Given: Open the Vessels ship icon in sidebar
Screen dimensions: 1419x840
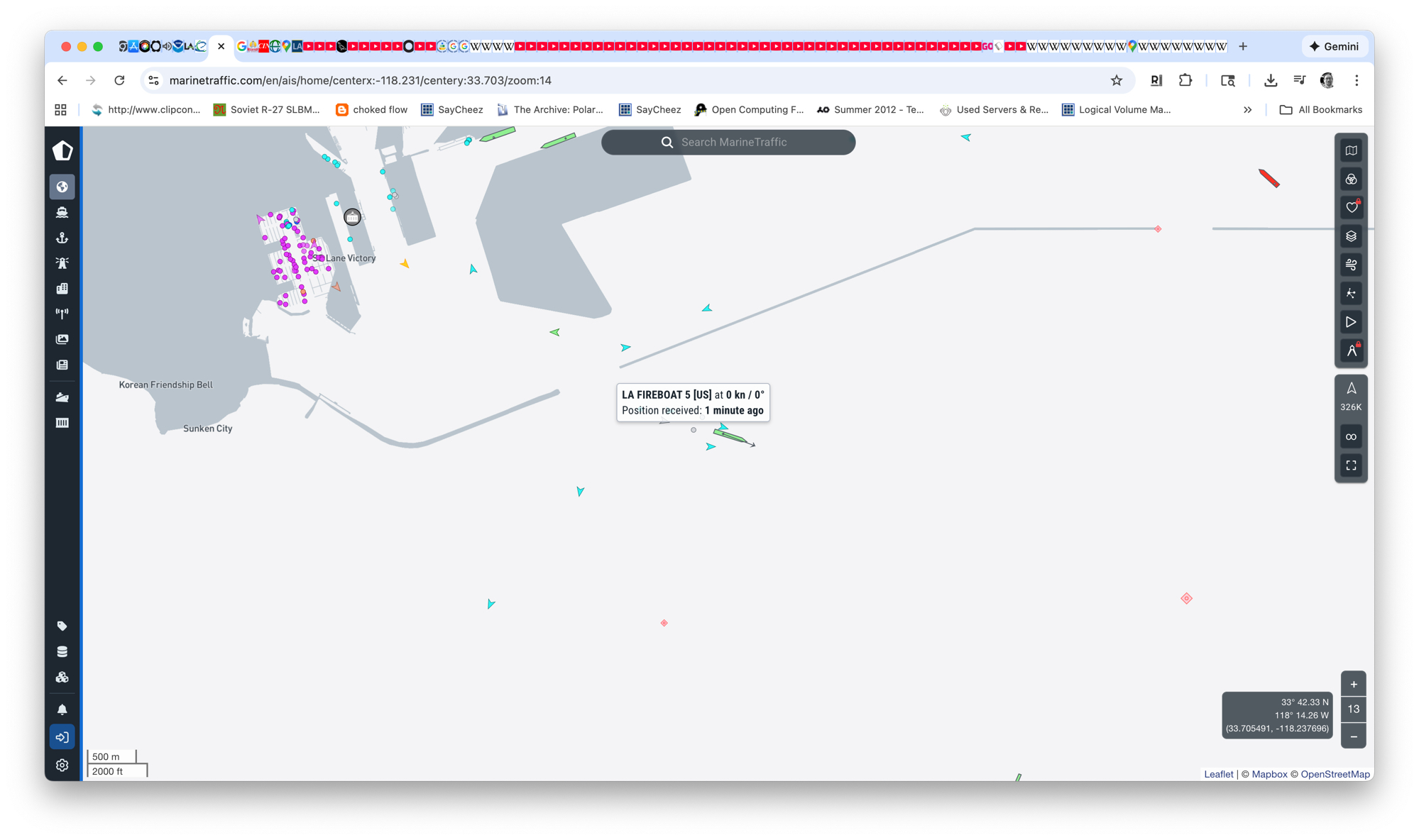Looking at the screenshot, I should click(62, 212).
